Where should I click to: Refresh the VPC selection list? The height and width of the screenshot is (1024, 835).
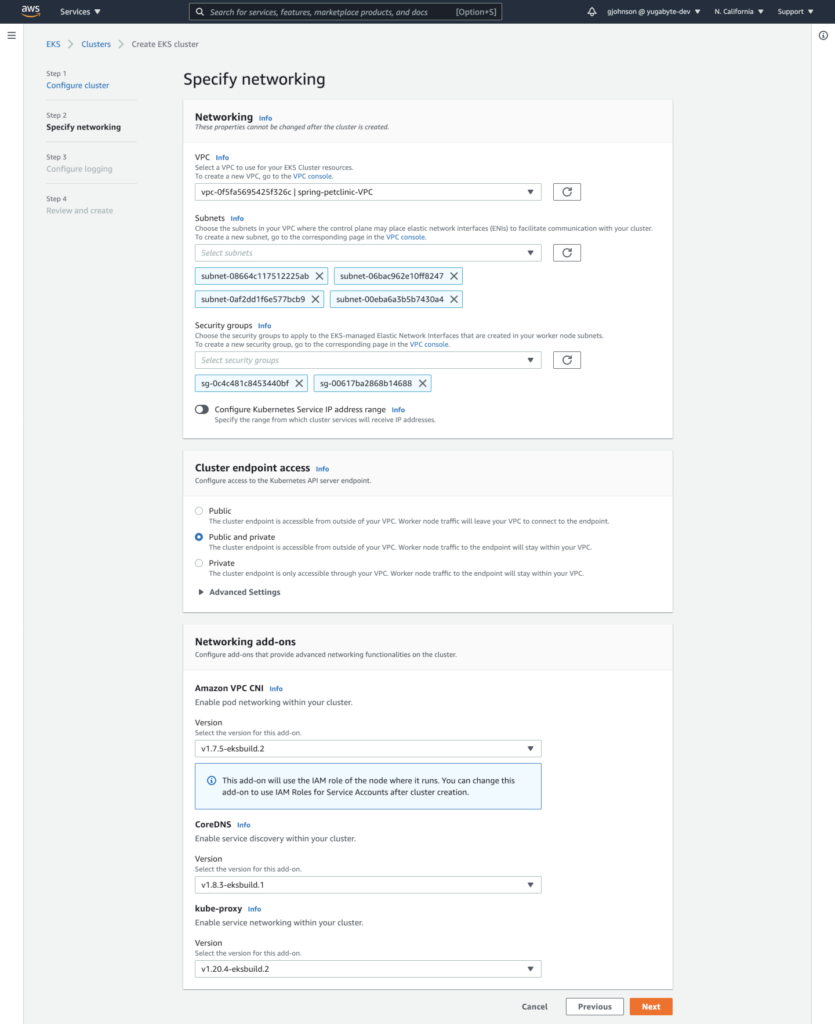[566, 191]
